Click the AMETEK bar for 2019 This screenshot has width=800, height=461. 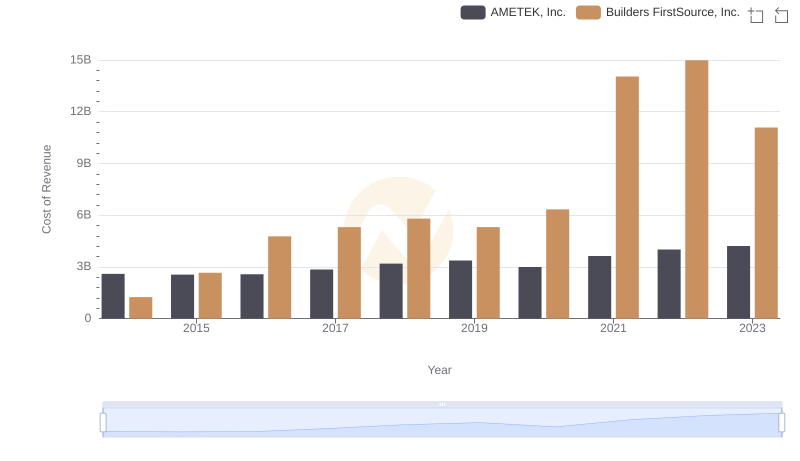click(460, 289)
